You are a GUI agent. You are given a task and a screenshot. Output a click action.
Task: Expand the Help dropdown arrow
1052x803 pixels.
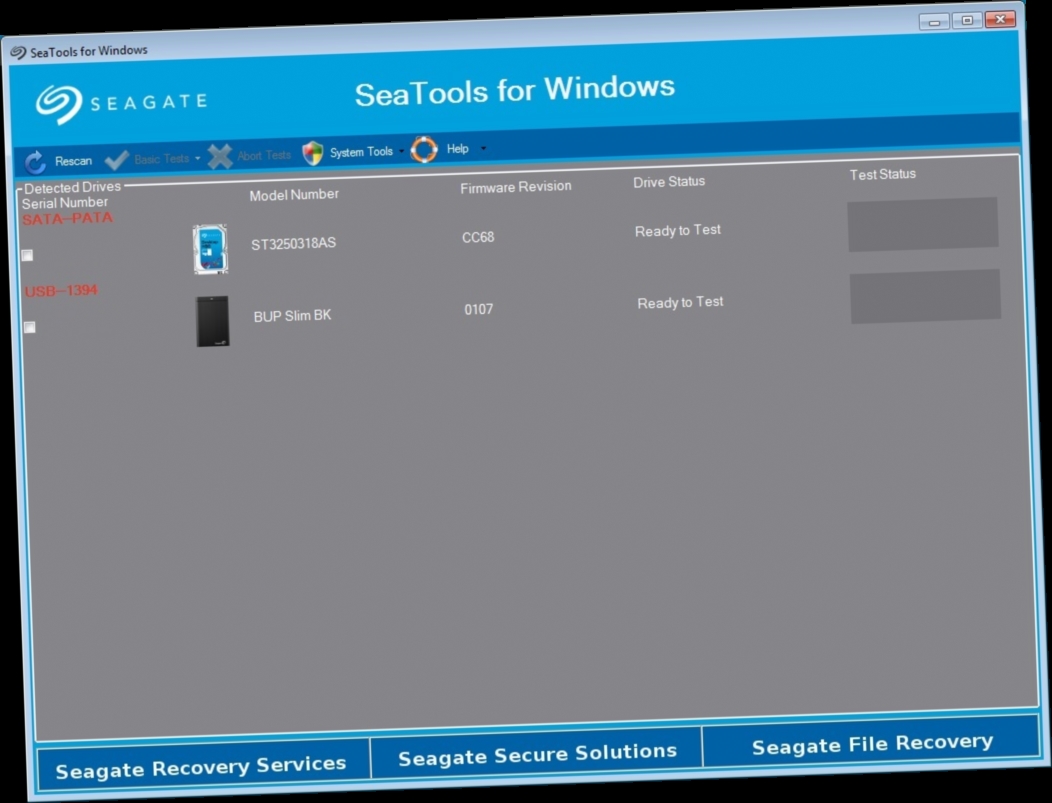tap(482, 148)
